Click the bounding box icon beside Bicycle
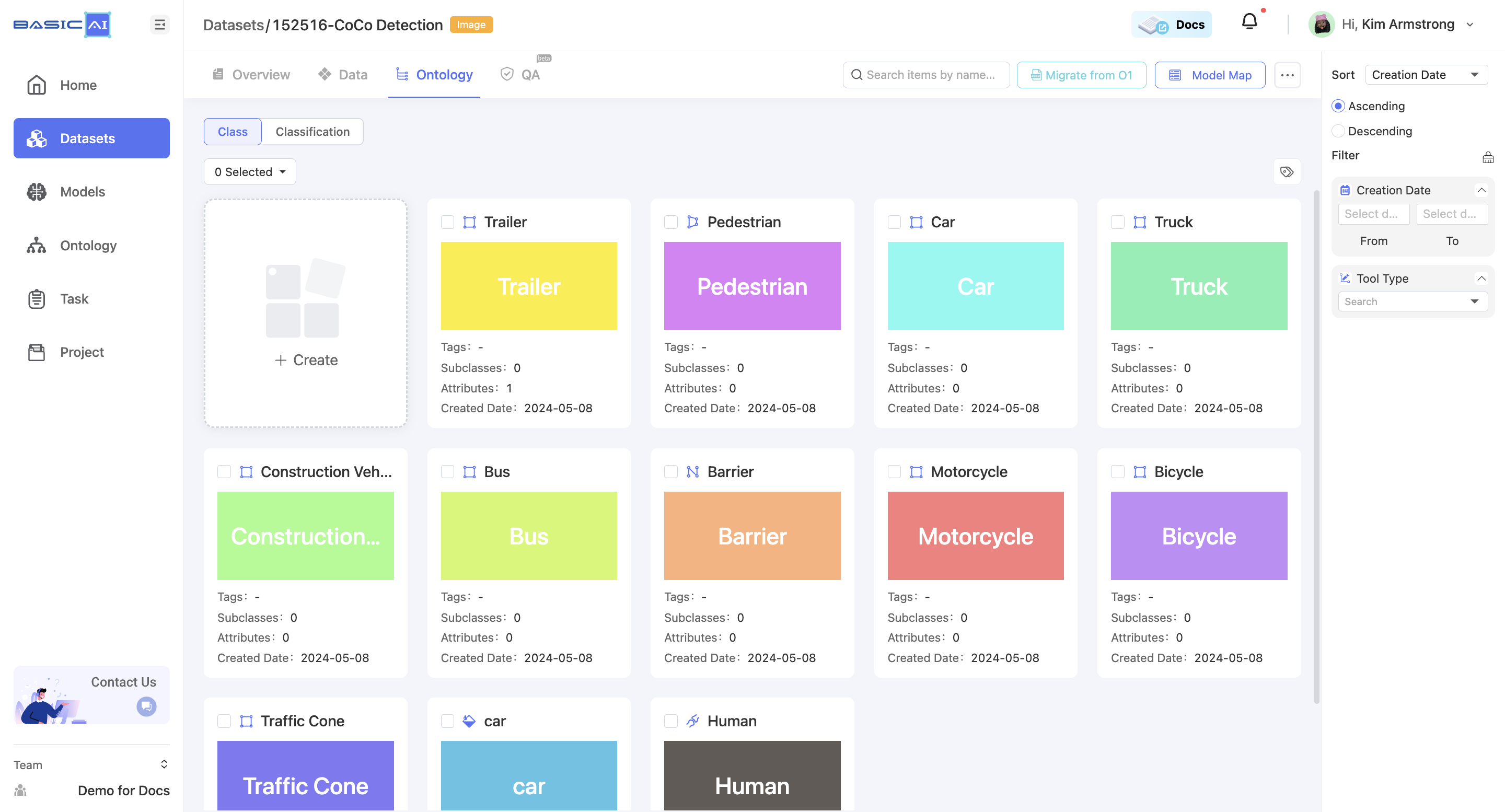The height and width of the screenshot is (812, 1505). coord(1139,471)
